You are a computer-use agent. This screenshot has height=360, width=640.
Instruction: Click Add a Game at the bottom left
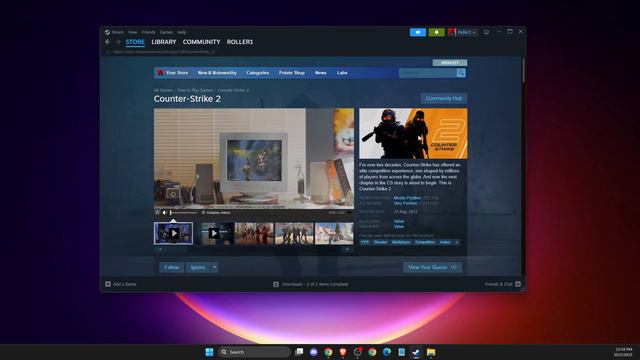coord(121,284)
